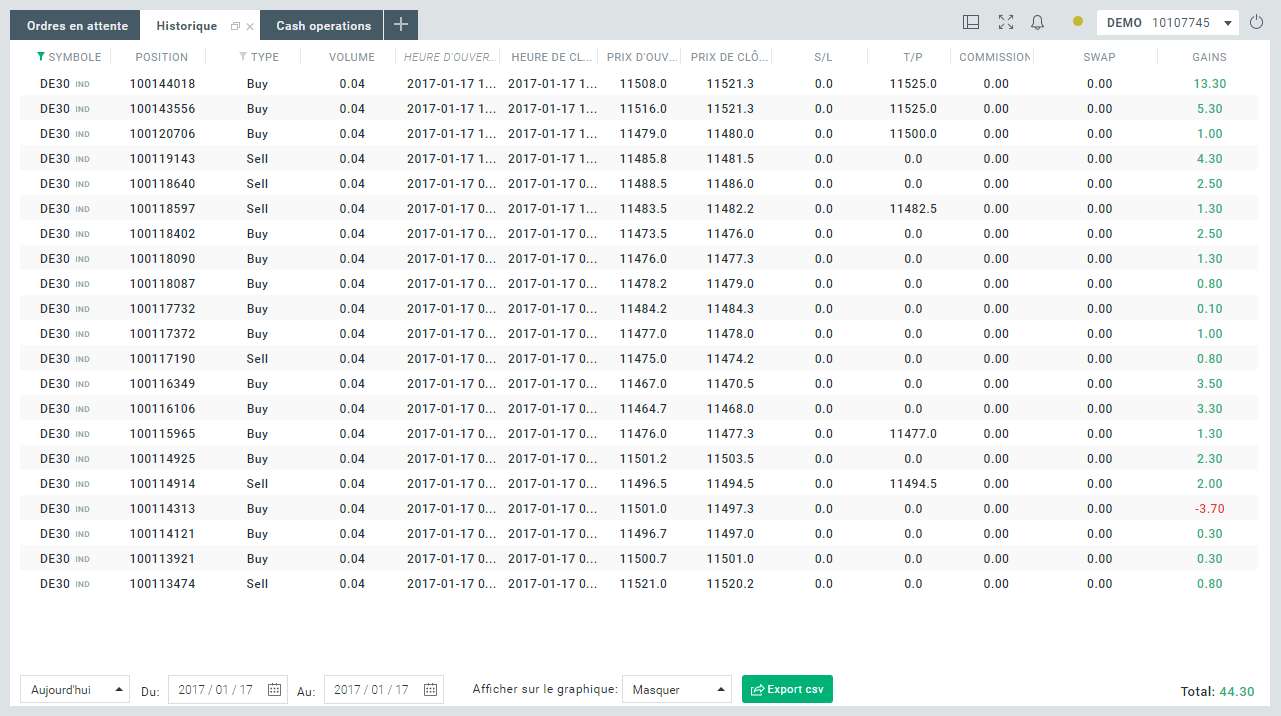Click the 13.30 gain value
1281x716 pixels.
(x=1209, y=84)
